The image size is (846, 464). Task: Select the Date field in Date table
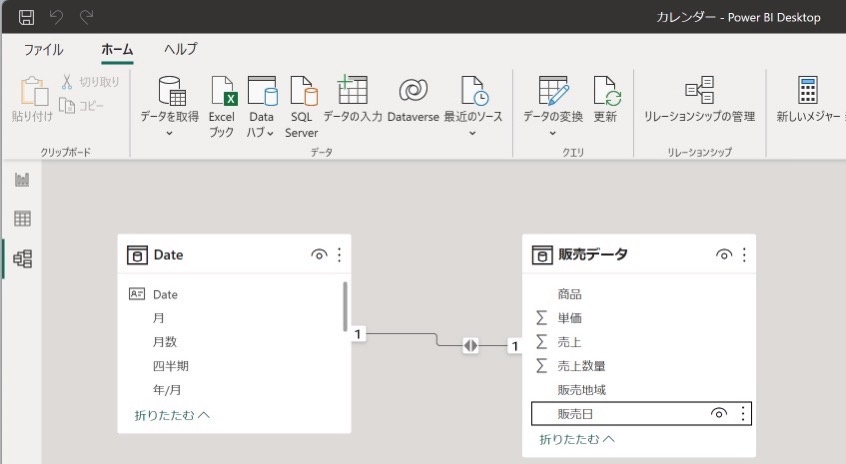pyautogui.click(x=165, y=295)
